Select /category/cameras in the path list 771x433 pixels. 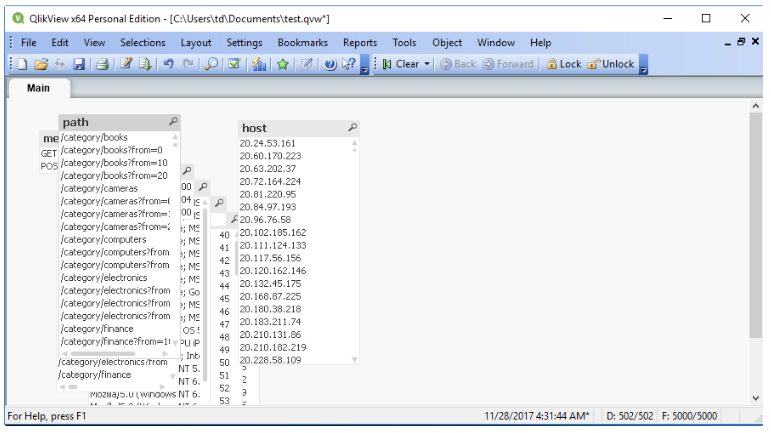coord(99,188)
